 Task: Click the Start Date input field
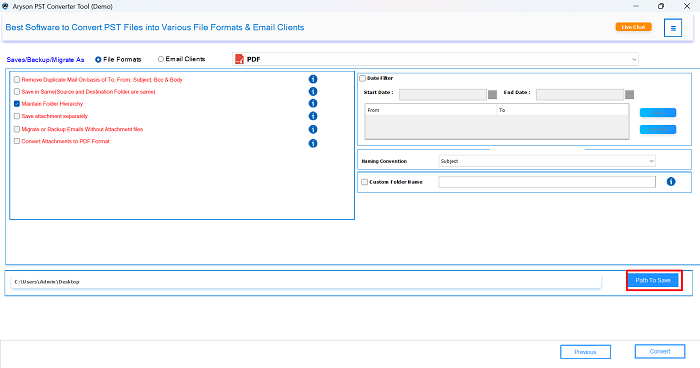tap(442, 94)
